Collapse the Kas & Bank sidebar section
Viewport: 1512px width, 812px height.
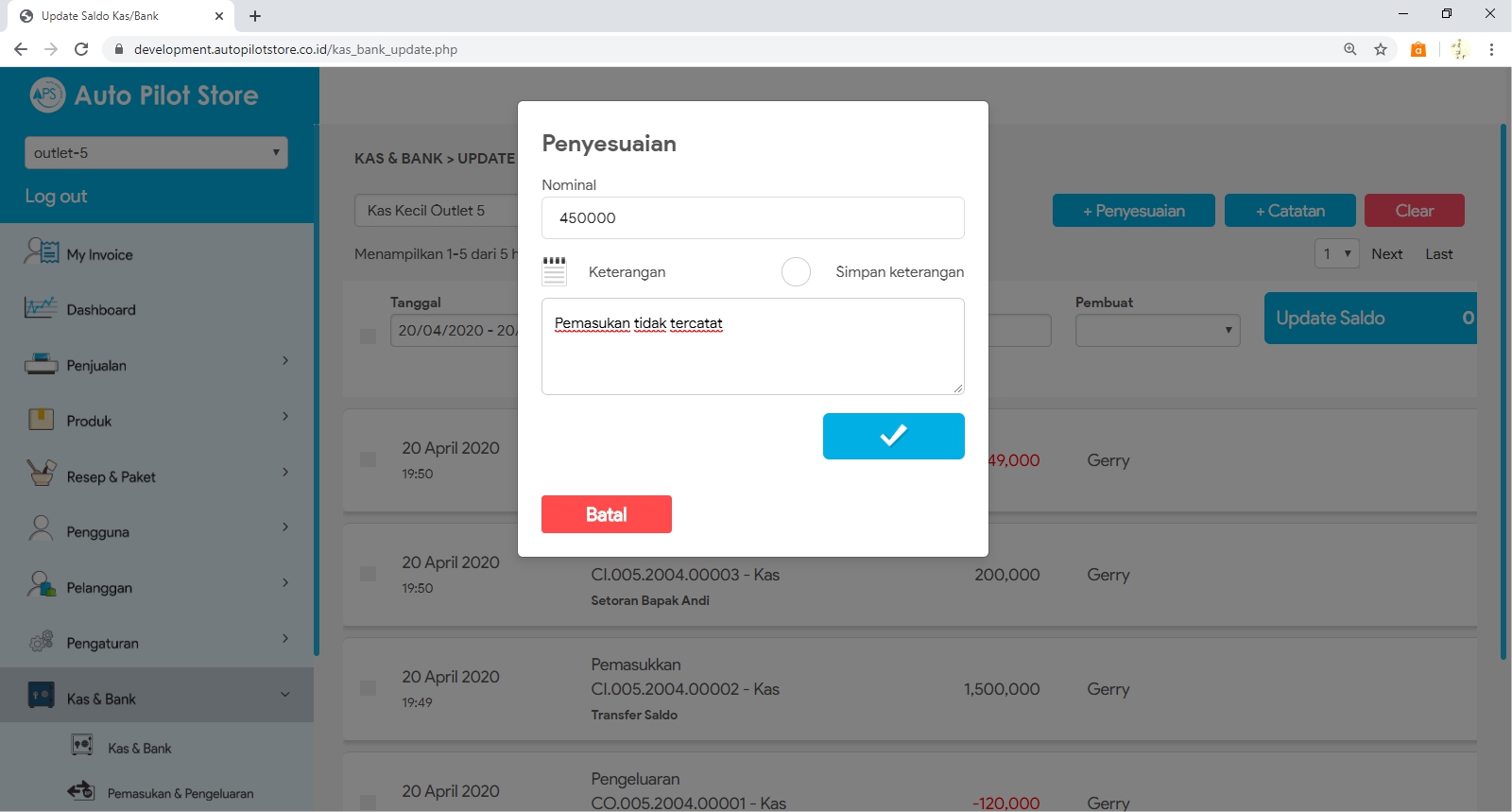pos(285,696)
